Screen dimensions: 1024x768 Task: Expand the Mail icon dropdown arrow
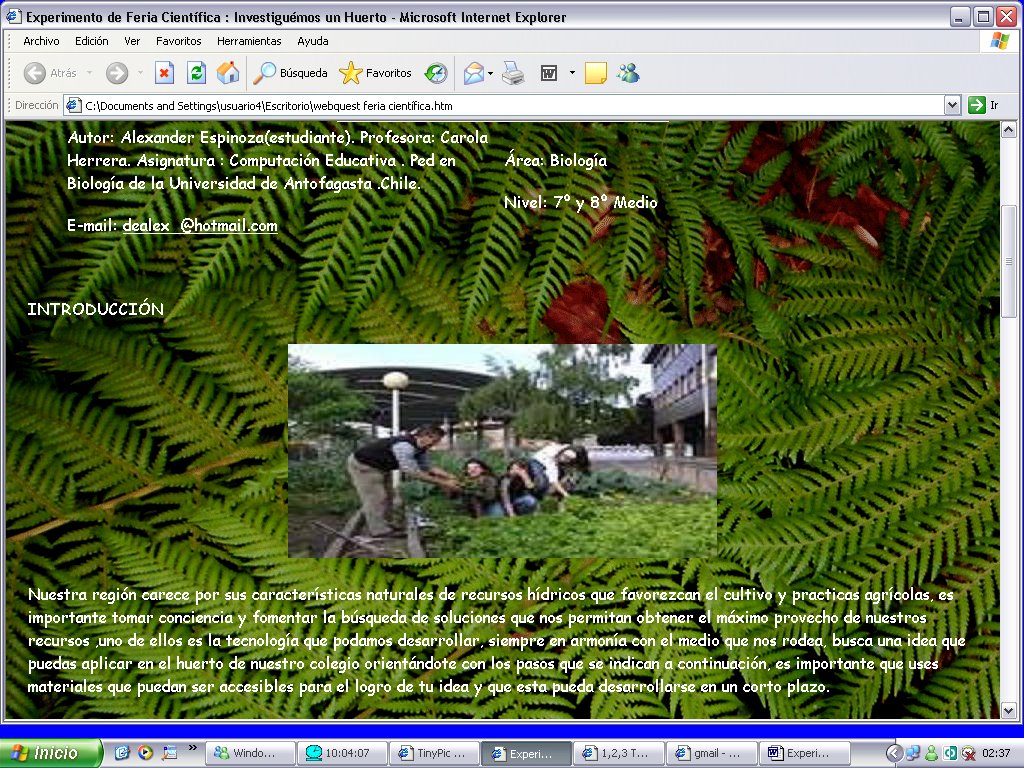click(490, 73)
